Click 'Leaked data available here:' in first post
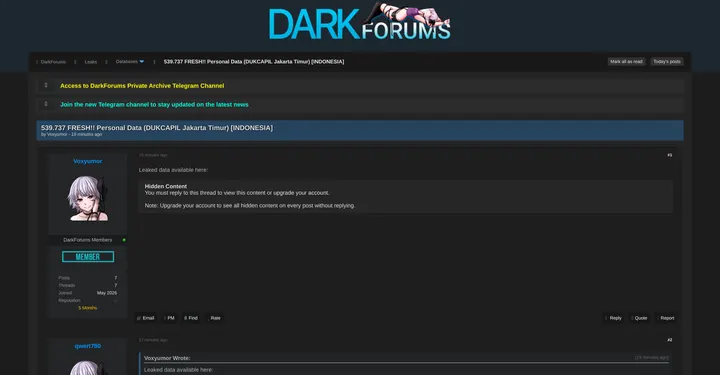720x375 pixels. [x=173, y=170]
